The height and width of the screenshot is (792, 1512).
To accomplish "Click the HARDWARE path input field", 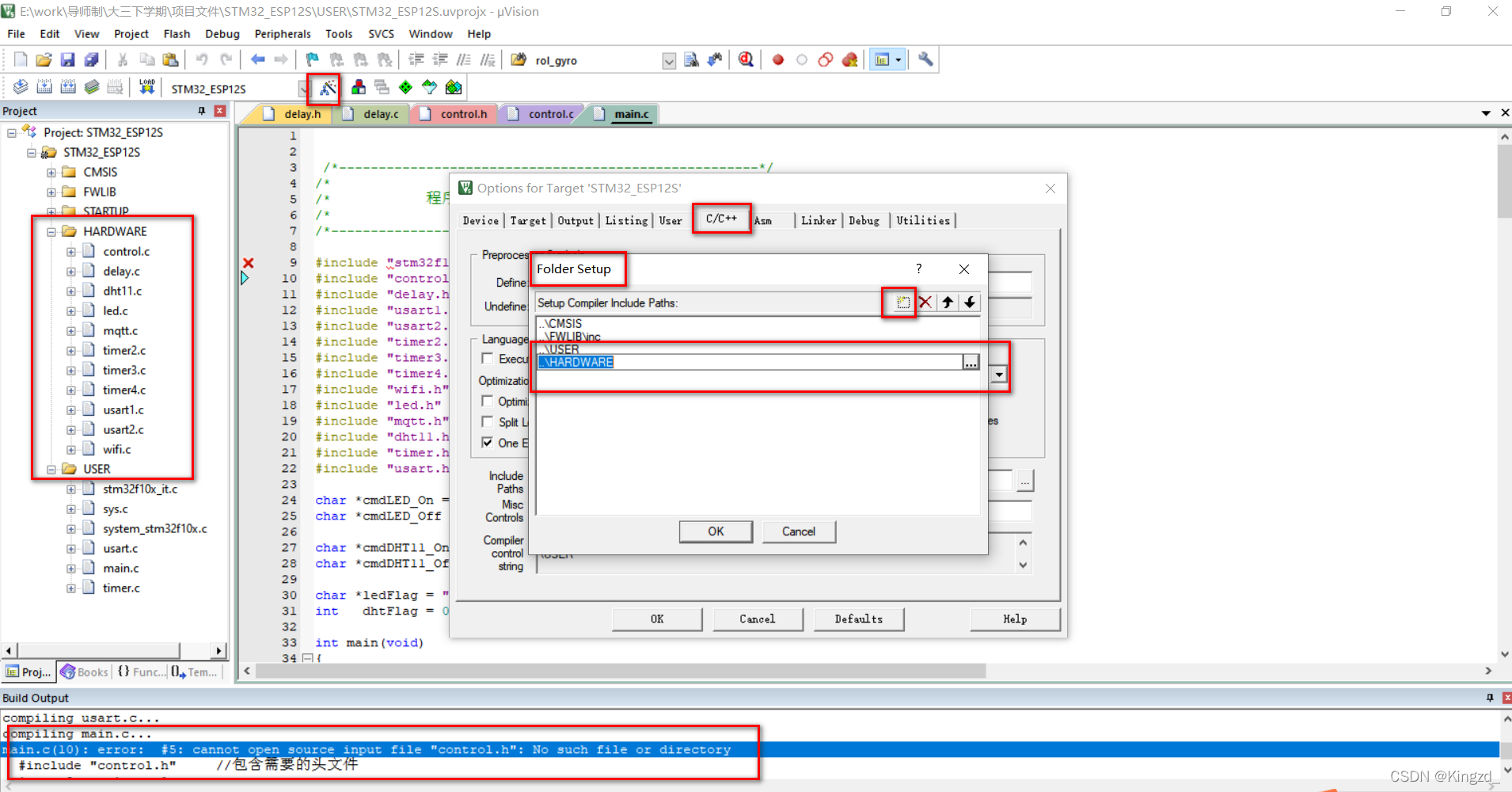I will (750, 362).
